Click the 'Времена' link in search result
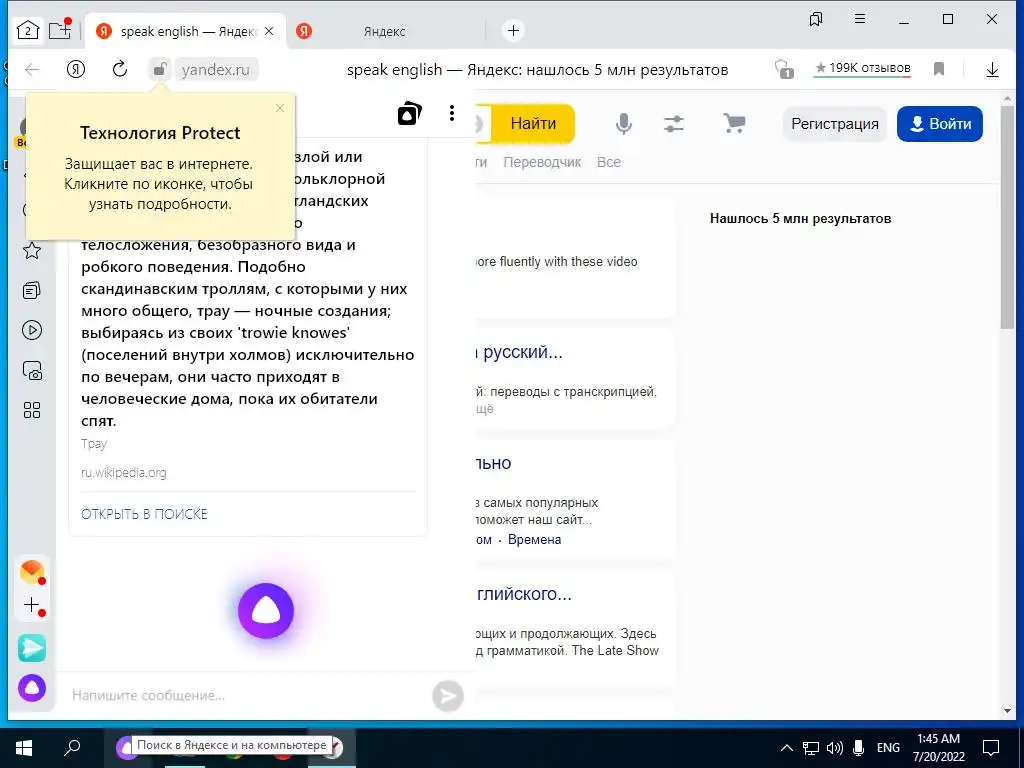This screenshot has height=768, width=1024. pos(534,539)
